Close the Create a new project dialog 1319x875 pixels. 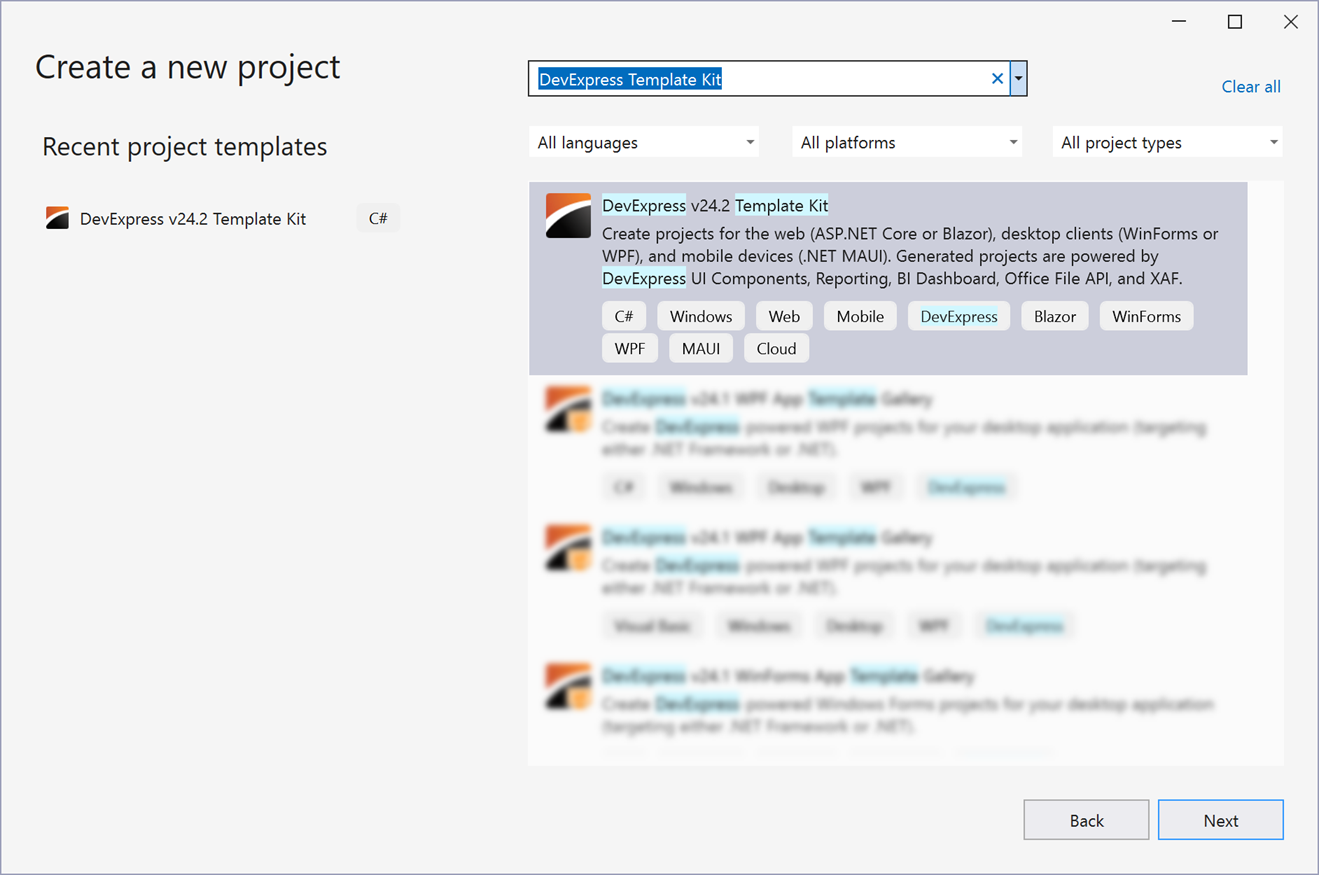point(1291,22)
